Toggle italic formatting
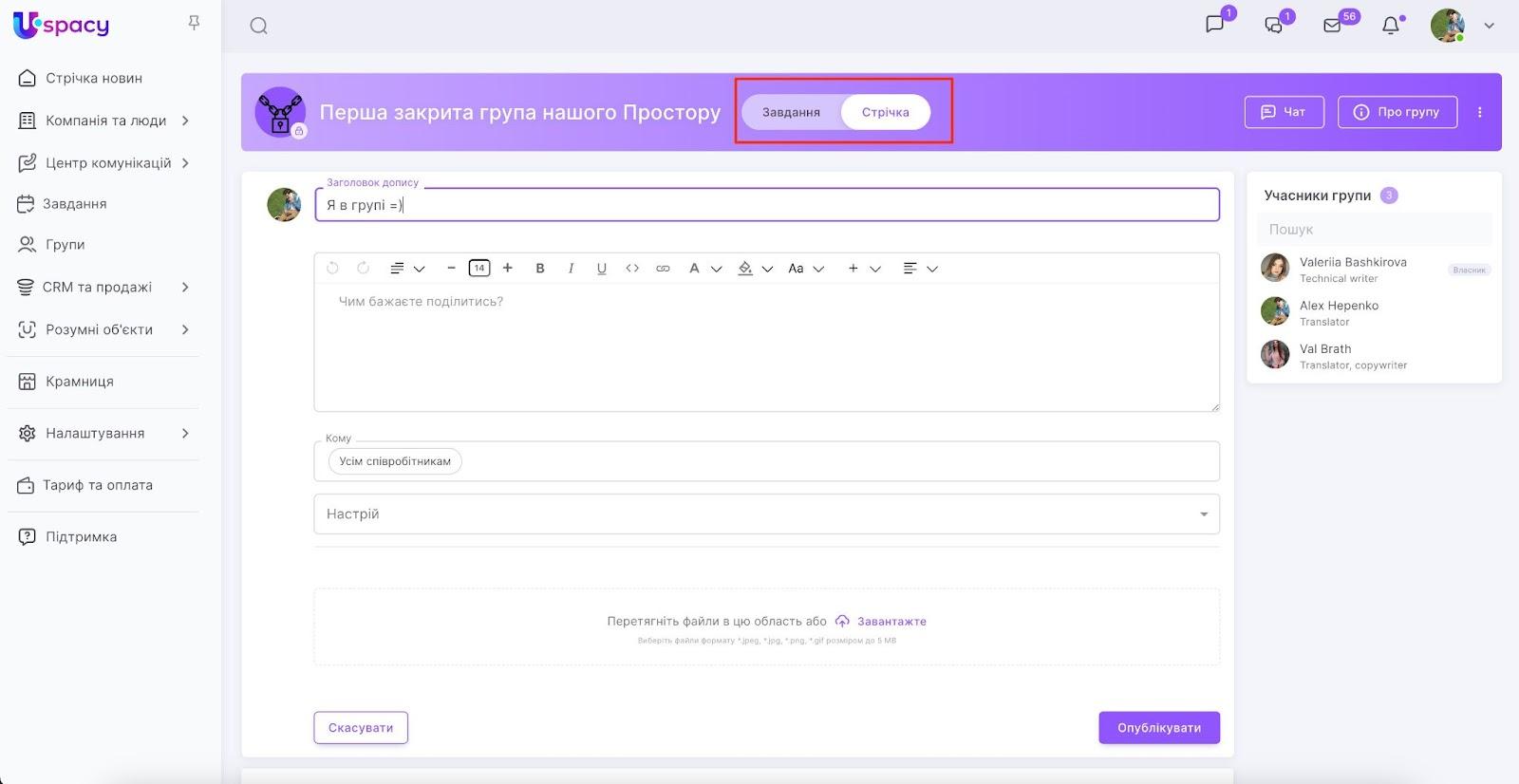The height and width of the screenshot is (784, 1519). click(571, 269)
